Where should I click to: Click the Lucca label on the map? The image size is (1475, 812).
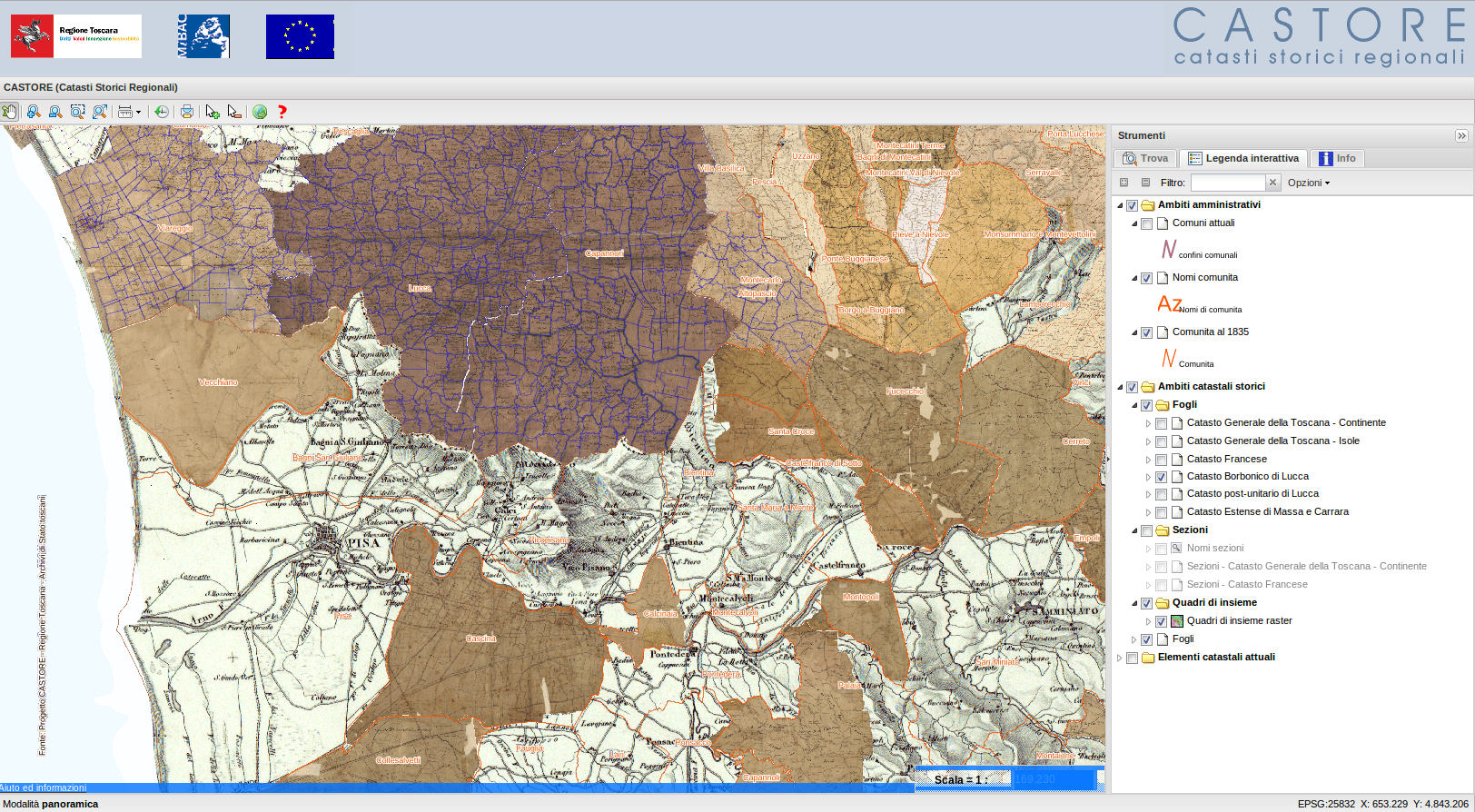(420, 288)
